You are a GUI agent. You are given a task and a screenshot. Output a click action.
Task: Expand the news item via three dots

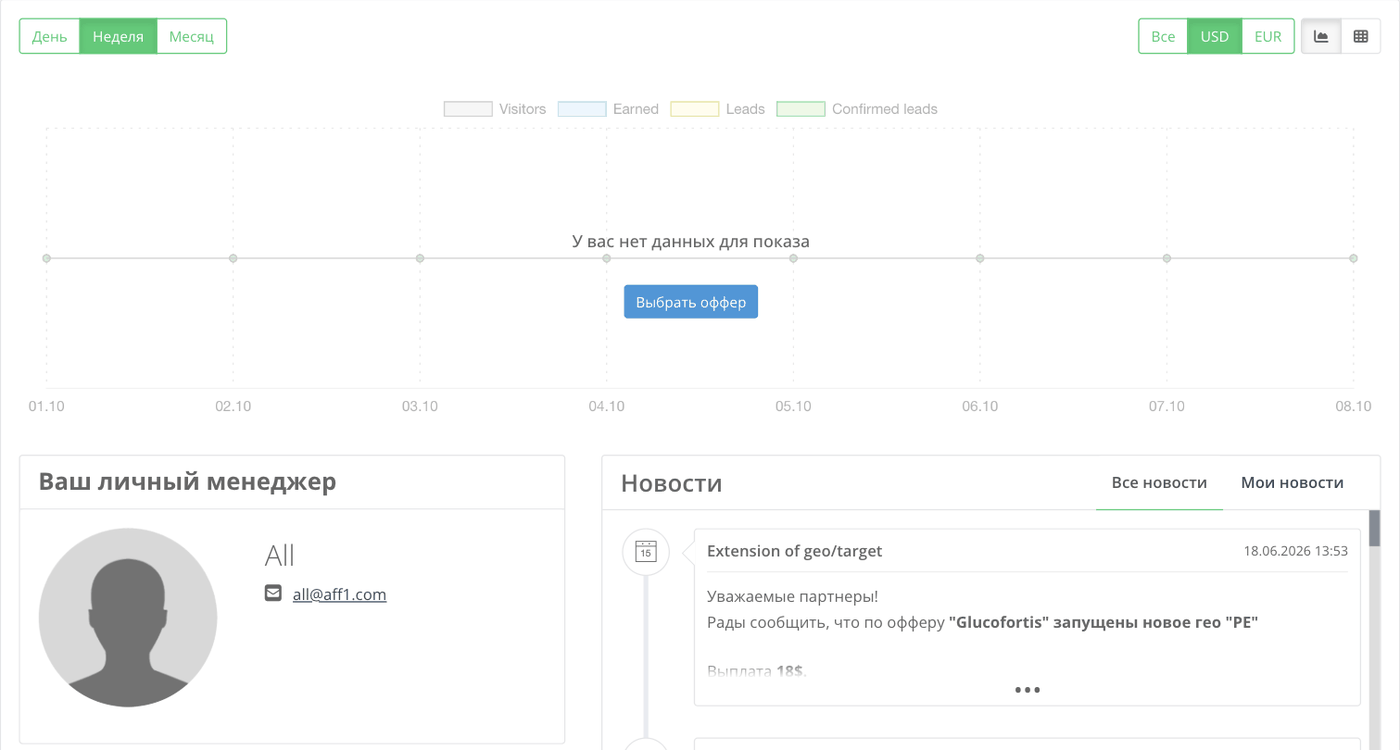click(x=1027, y=690)
